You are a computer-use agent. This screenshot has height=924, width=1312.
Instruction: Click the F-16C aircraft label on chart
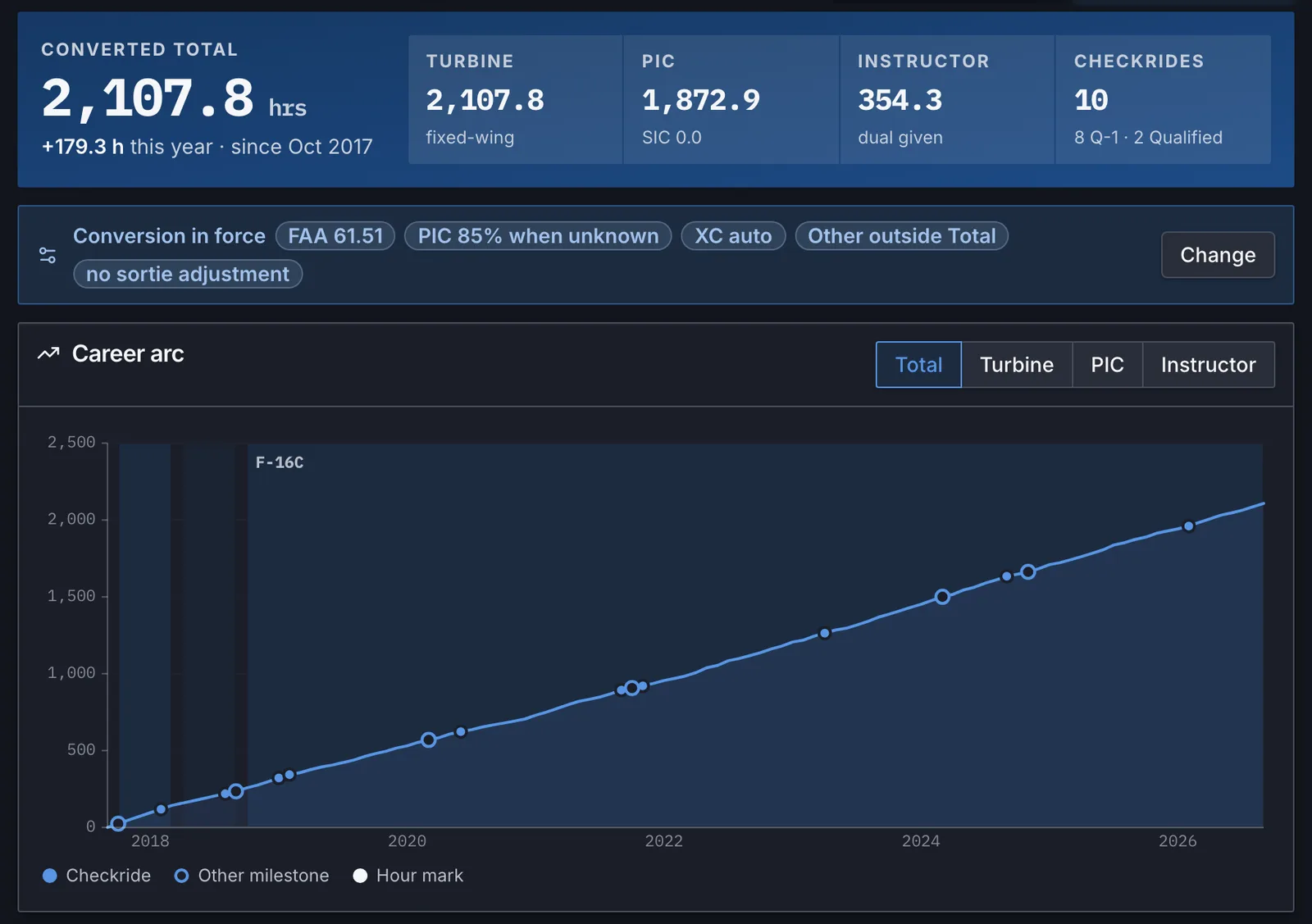tap(280, 462)
